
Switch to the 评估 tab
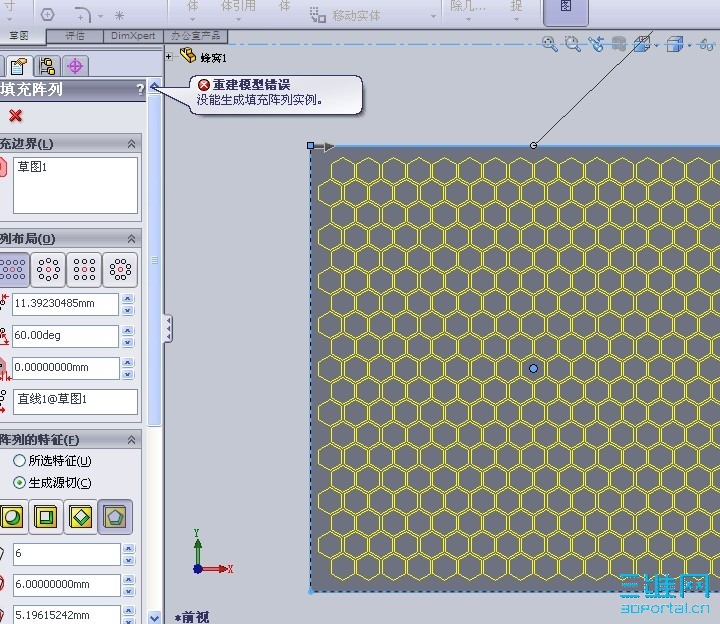tap(75, 36)
